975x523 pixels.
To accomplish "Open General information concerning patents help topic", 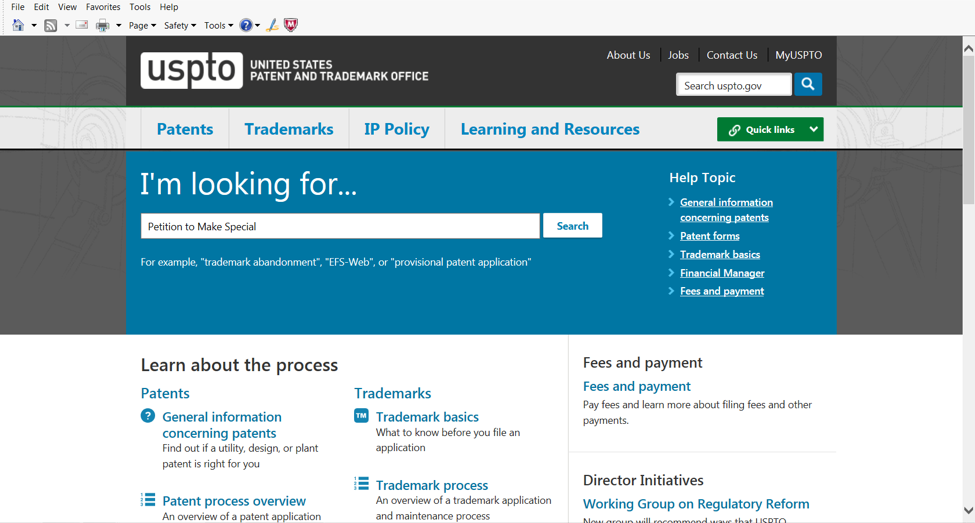I will point(726,210).
